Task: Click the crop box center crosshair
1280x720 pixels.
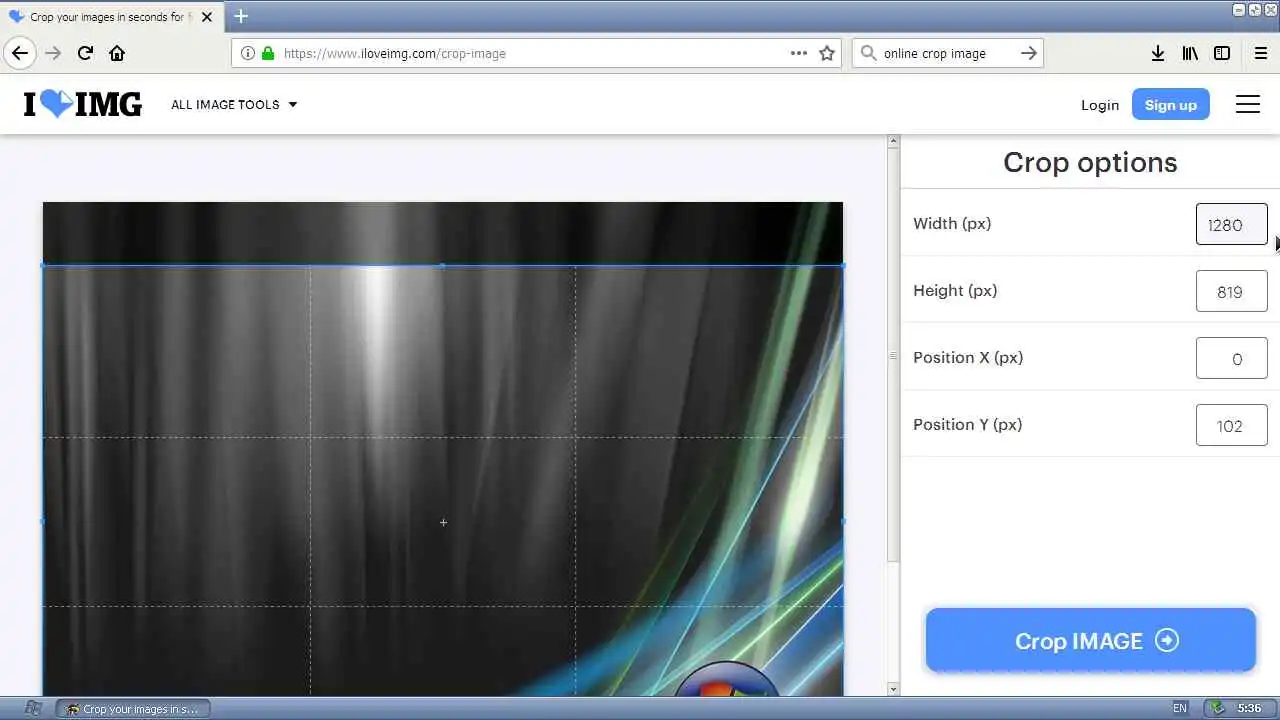Action: click(443, 522)
